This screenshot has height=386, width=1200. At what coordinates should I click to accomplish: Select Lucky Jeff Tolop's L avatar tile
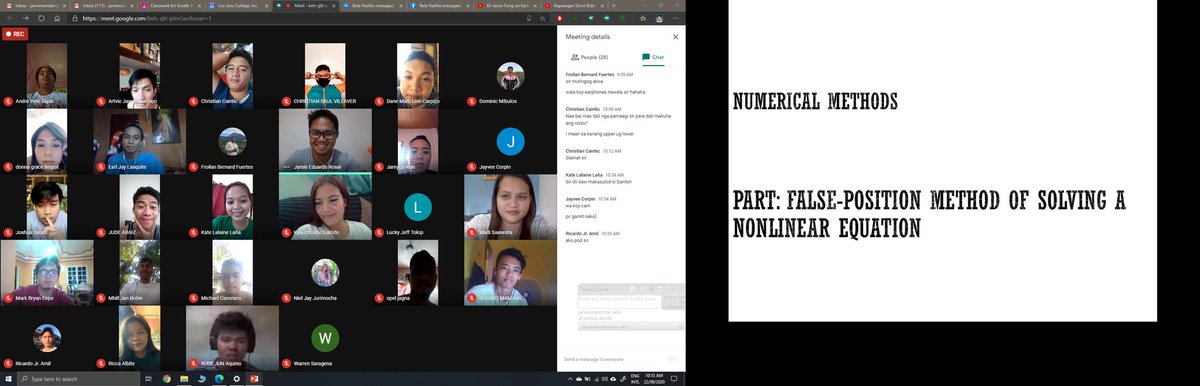(x=418, y=206)
